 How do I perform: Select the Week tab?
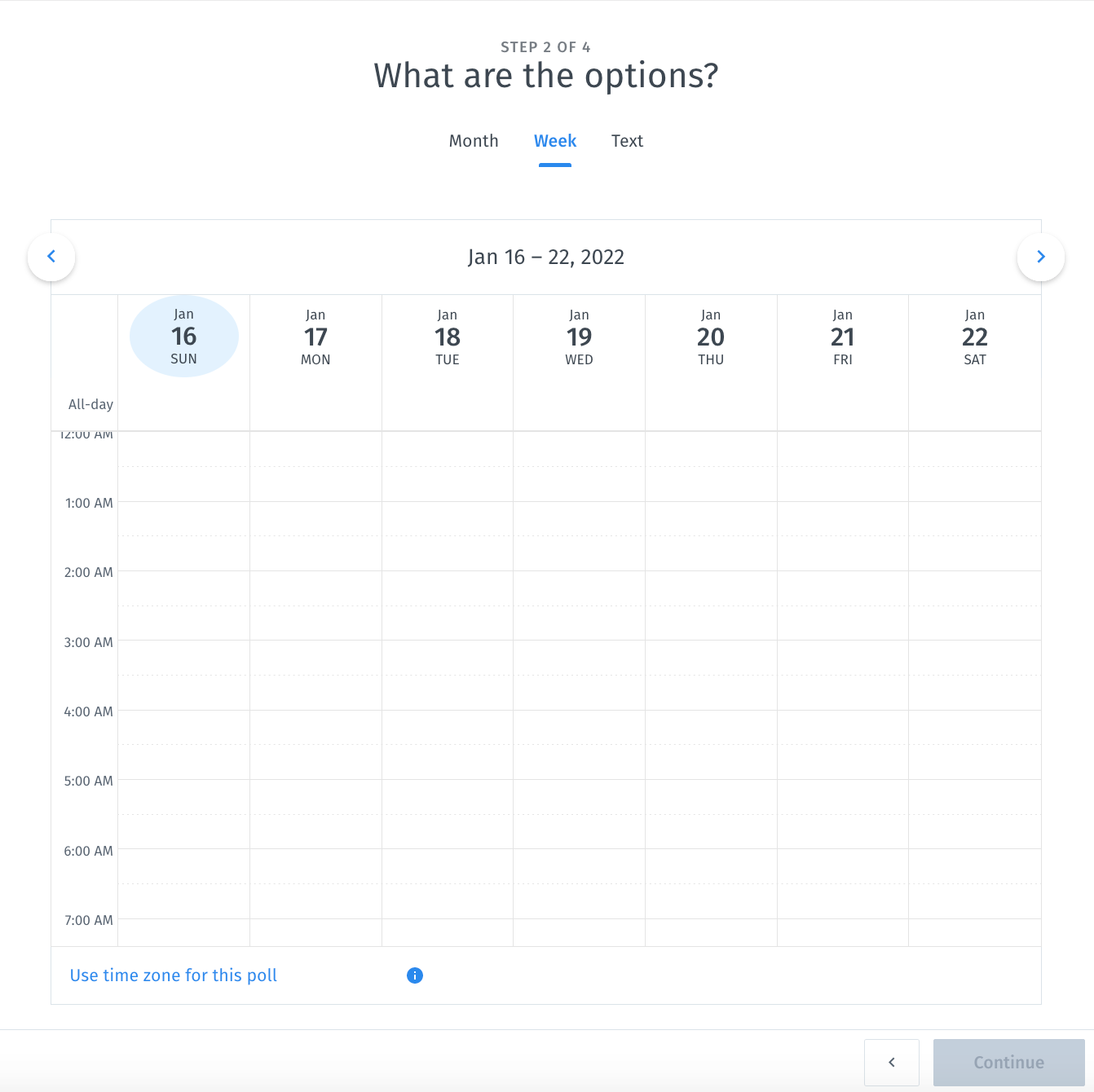[x=555, y=141]
